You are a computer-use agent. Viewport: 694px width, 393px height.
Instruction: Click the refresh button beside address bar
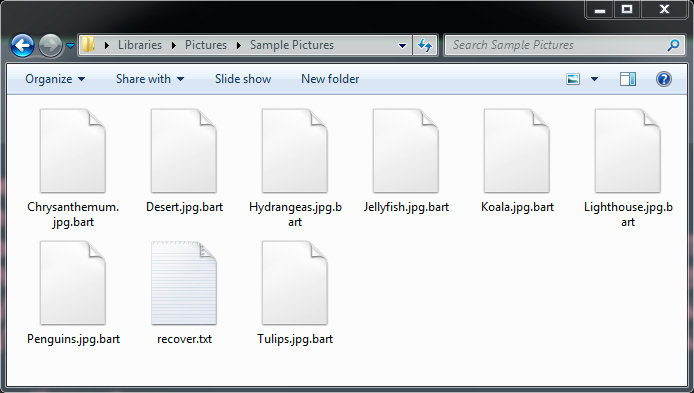[425, 45]
